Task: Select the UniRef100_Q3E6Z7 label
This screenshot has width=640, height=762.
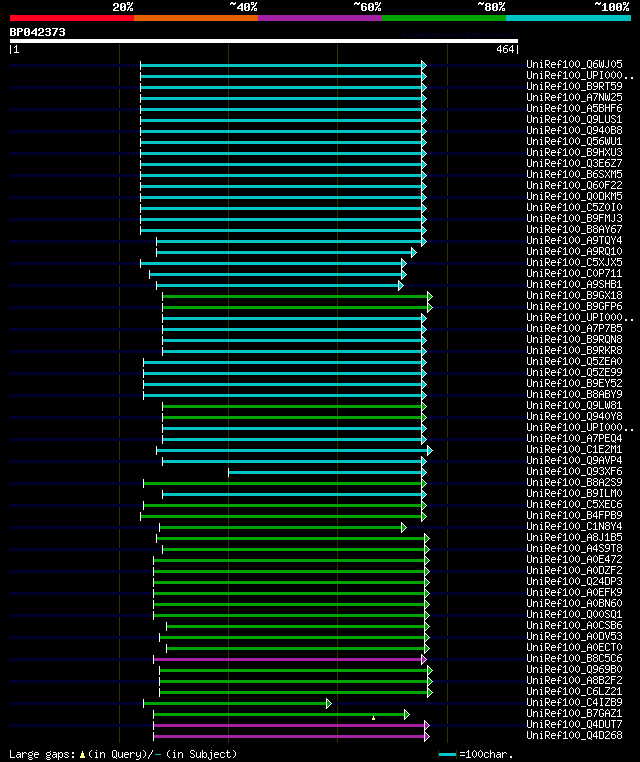Action: point(574,163)
